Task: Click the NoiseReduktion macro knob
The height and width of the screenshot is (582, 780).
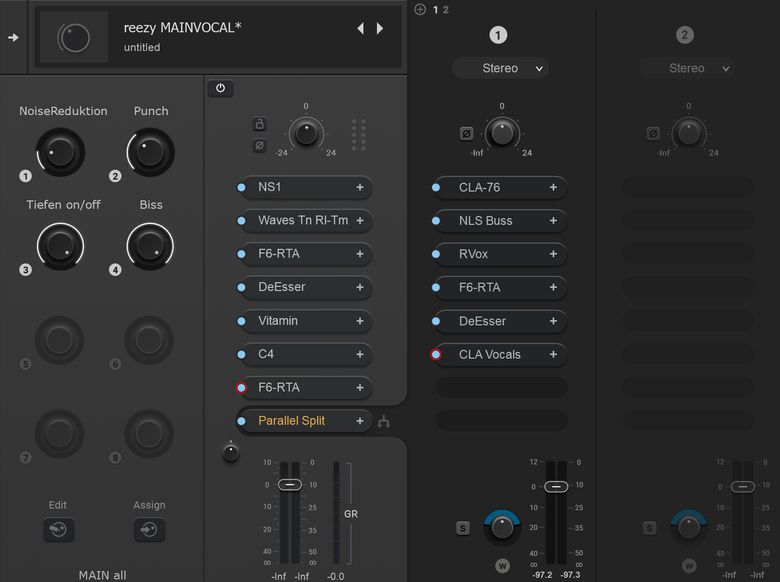Action: pyautogui.click(x=60, y=152)
